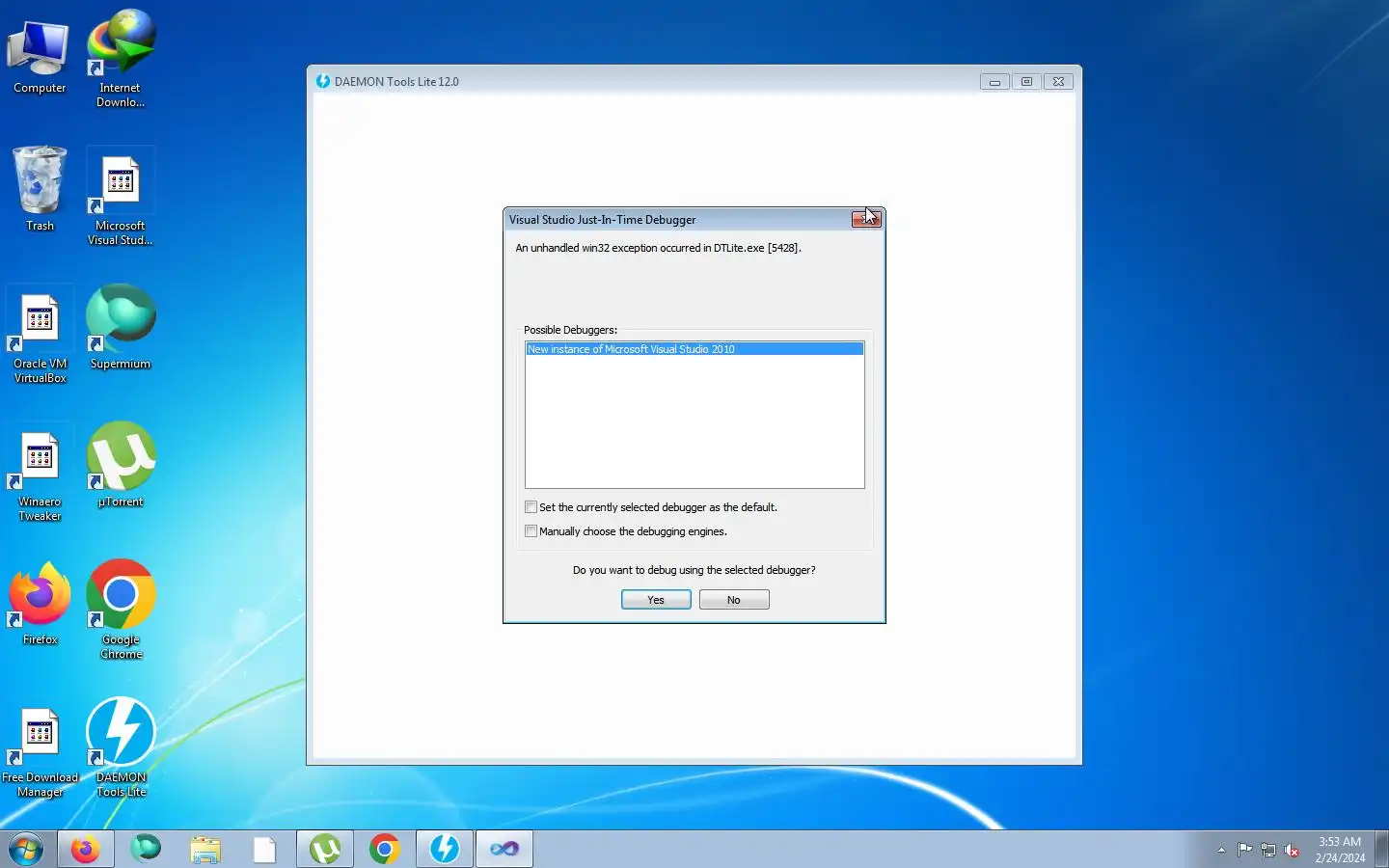Open Windows Explorer from the taskbar

tap(205, 850)
